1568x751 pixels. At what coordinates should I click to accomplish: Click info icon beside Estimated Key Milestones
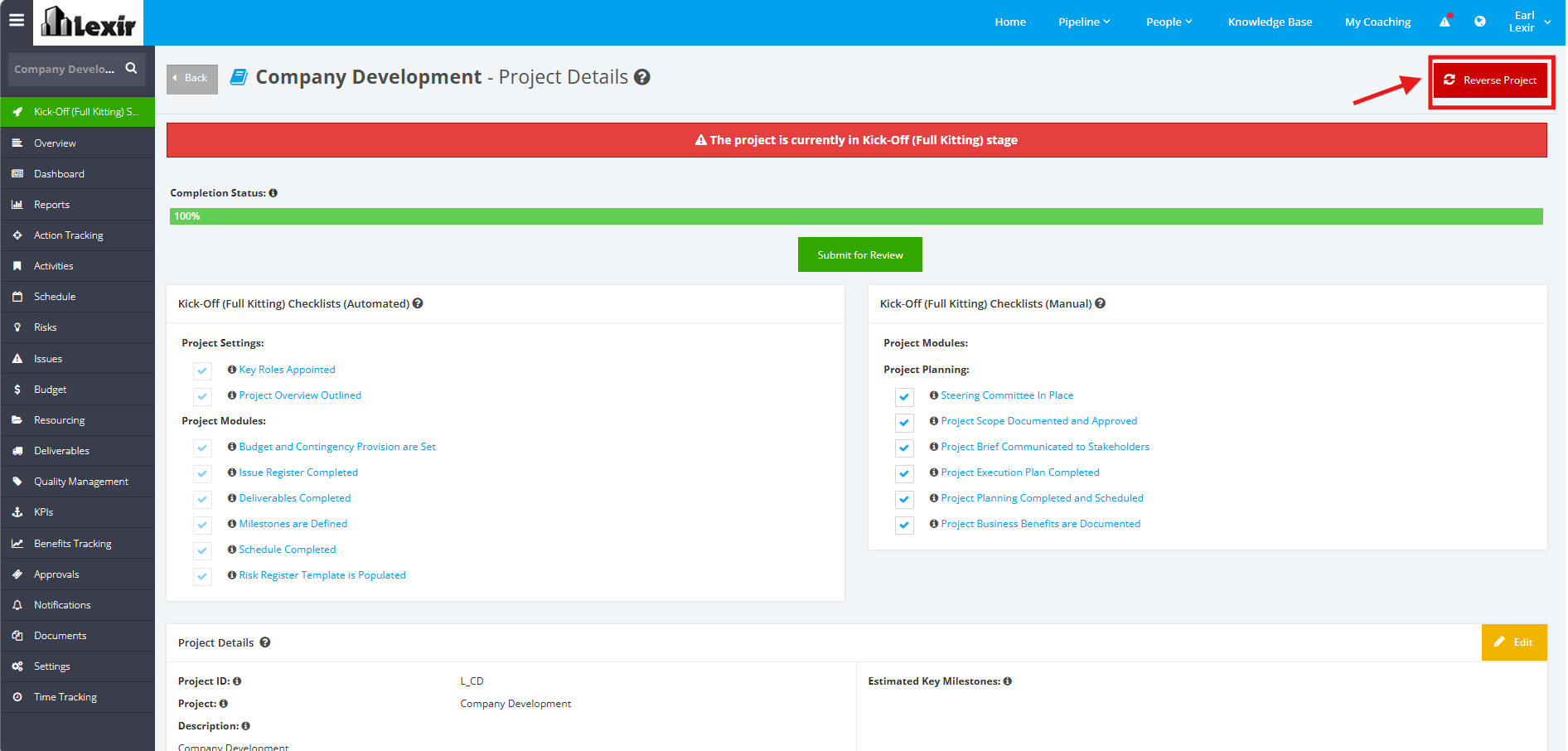coord(1008,681)
